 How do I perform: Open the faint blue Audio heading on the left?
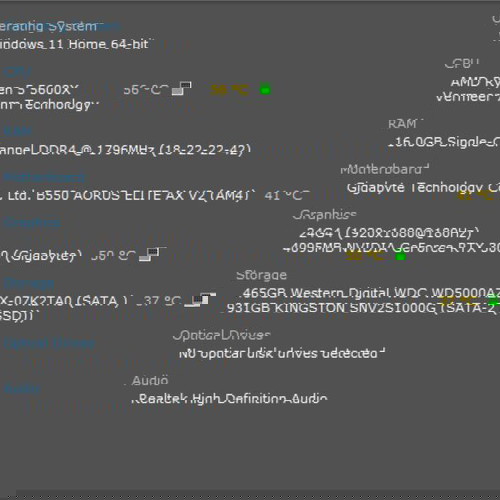(22, 388)
